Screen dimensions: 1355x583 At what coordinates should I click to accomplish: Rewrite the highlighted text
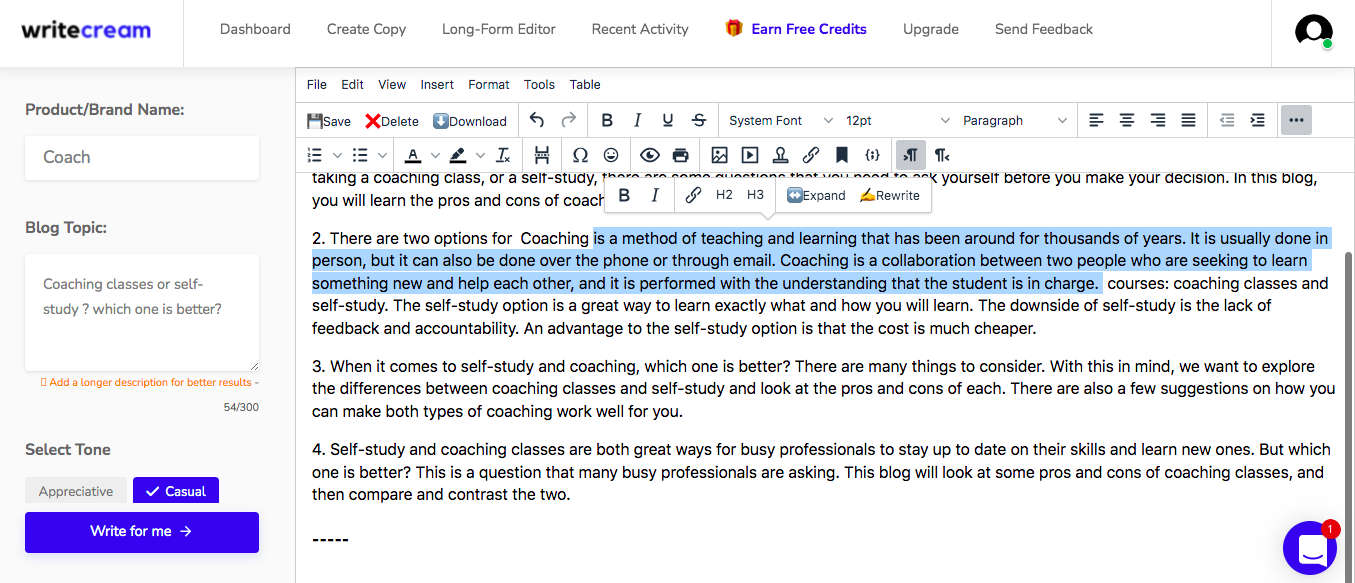click(x=889, y=195)
